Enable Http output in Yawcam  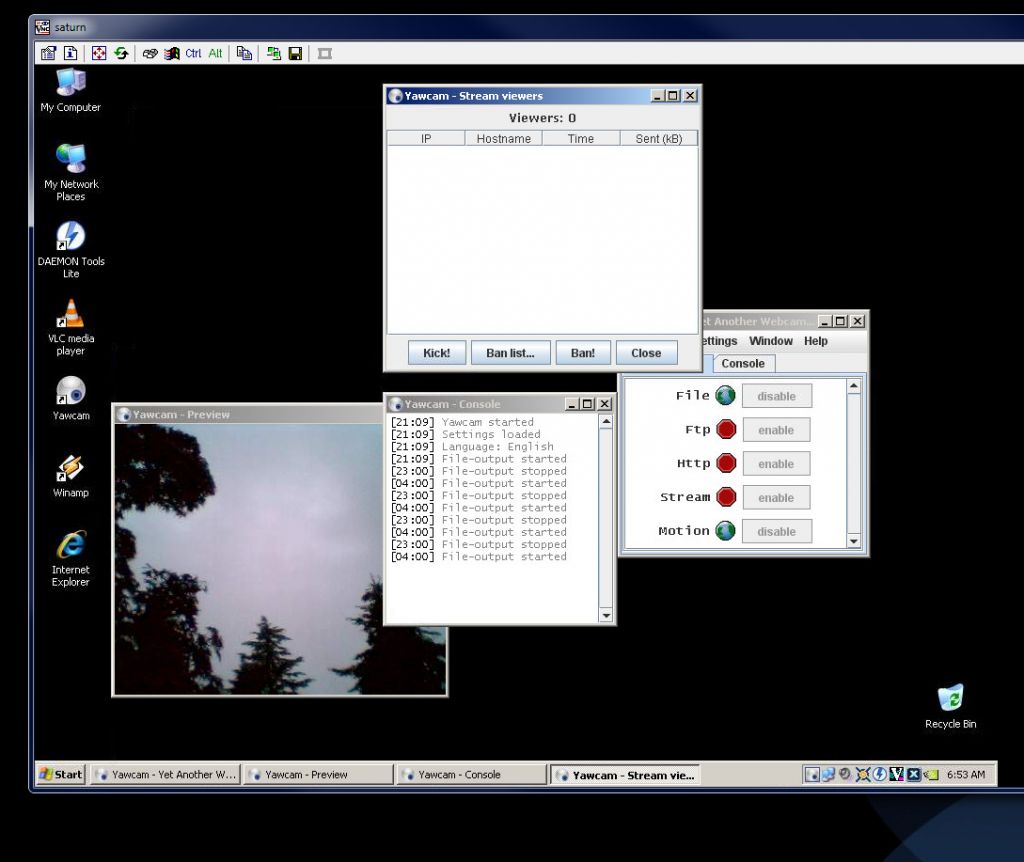[776, 464]
